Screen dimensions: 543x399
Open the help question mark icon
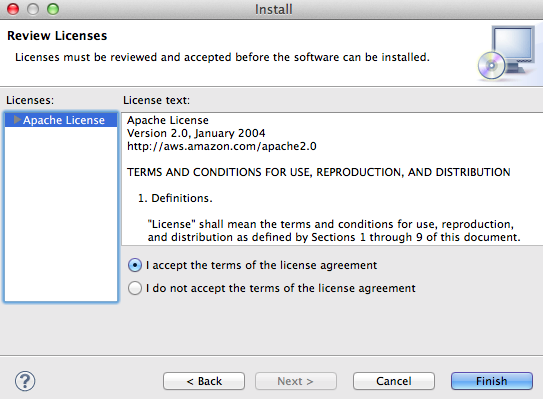click(25, 381)
